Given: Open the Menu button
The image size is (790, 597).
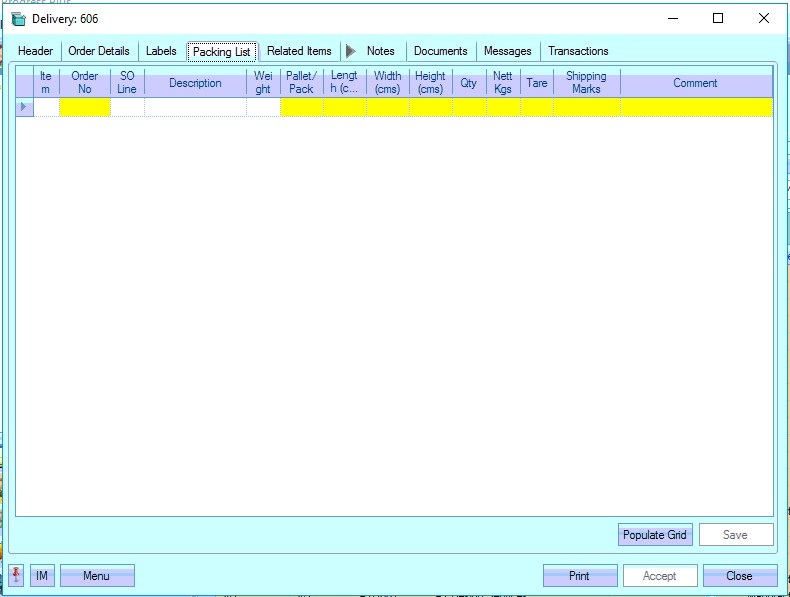Looking at the screenshot, I should coord(97,576).
